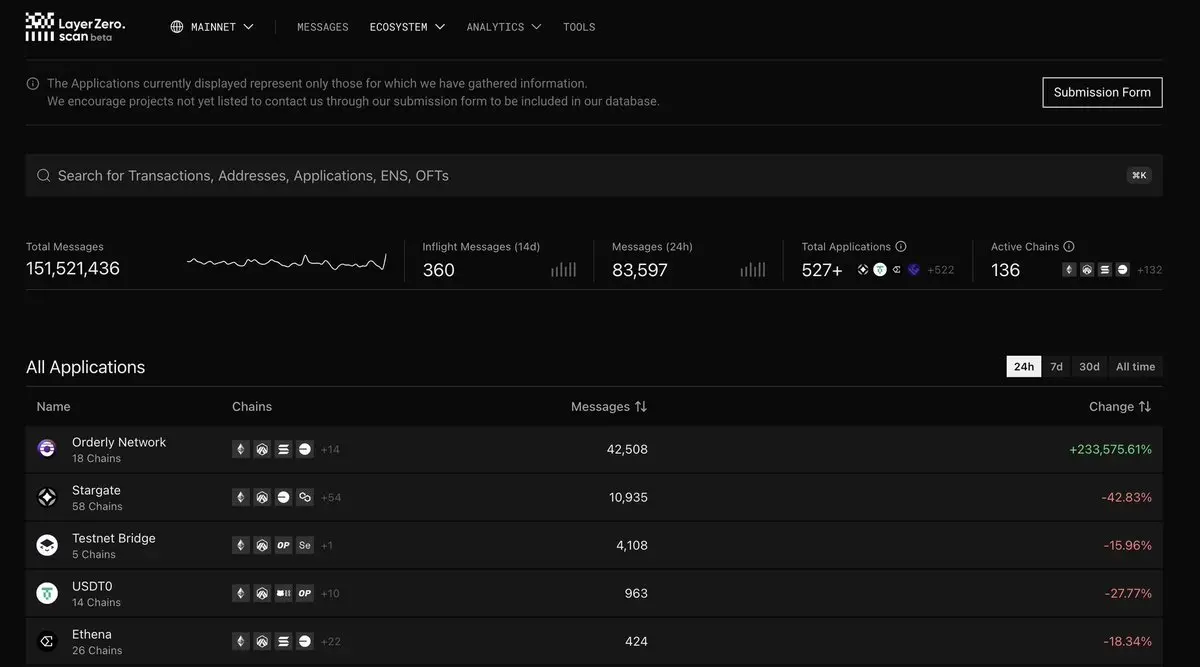
Task: Click the LayerZero Scan logo
Action: [75, 27]
